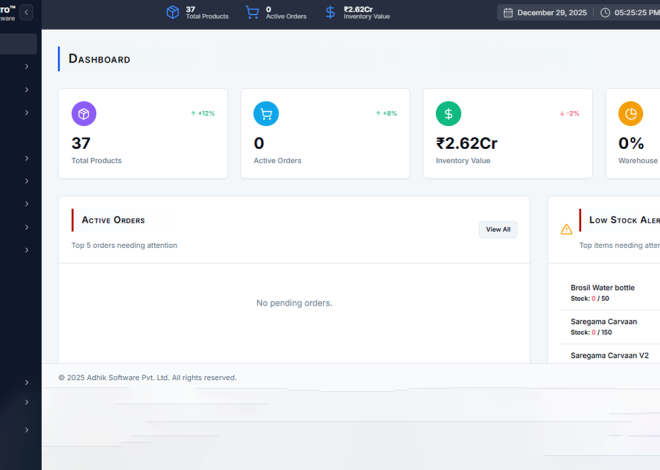The image size is (660, 470).
Task: Click the 'Stock: 0 / 150' line
Action: [x=591, y=332]
